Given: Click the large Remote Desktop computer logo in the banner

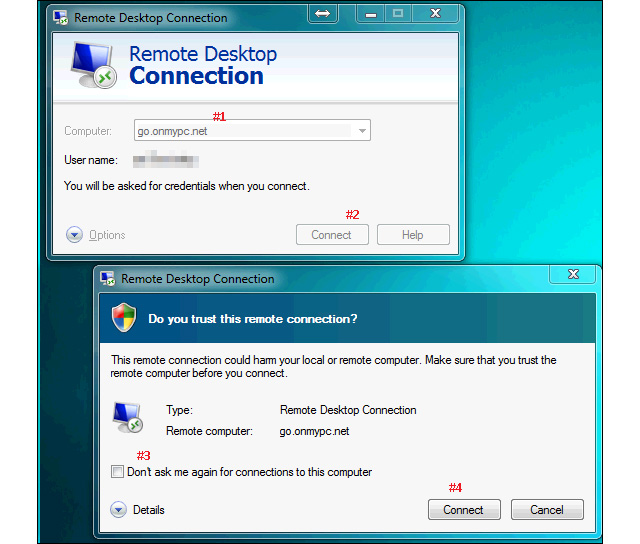Looking at the screenshot, I should pos(94,65).
